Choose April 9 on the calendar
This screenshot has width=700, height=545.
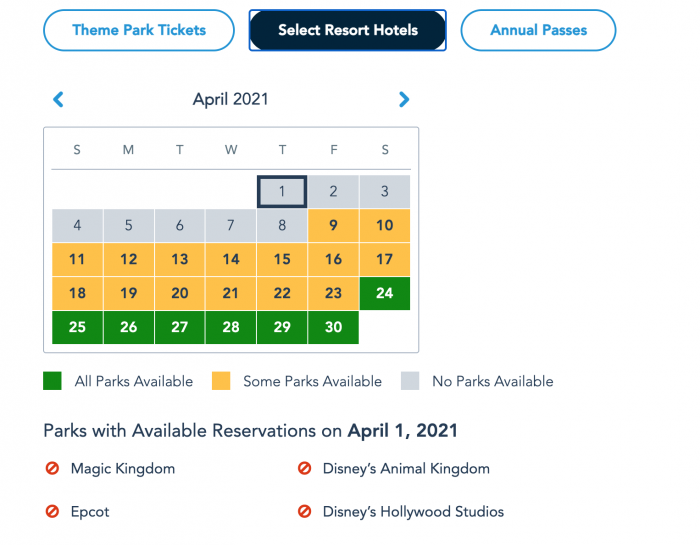[333, 225]
